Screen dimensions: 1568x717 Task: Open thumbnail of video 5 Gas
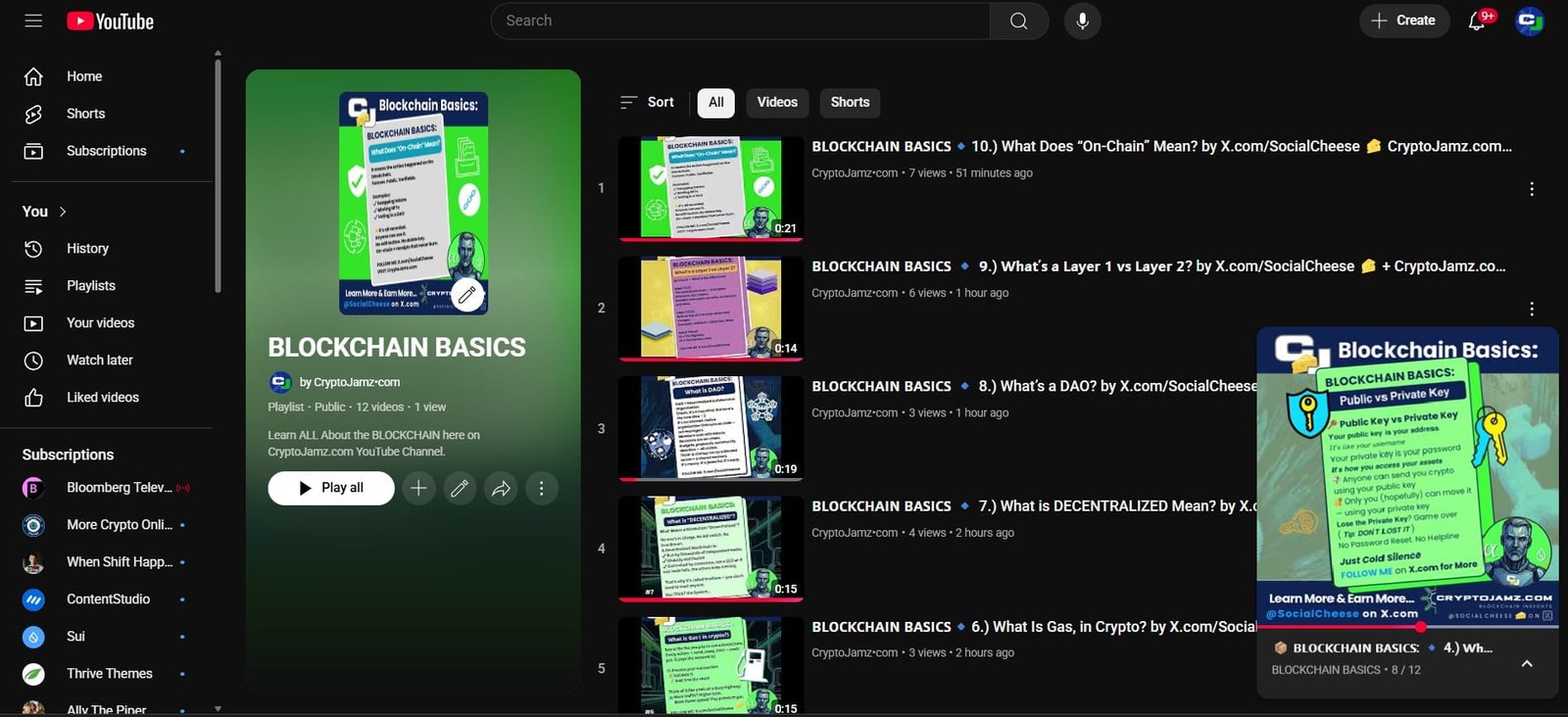tap(711, 666)
